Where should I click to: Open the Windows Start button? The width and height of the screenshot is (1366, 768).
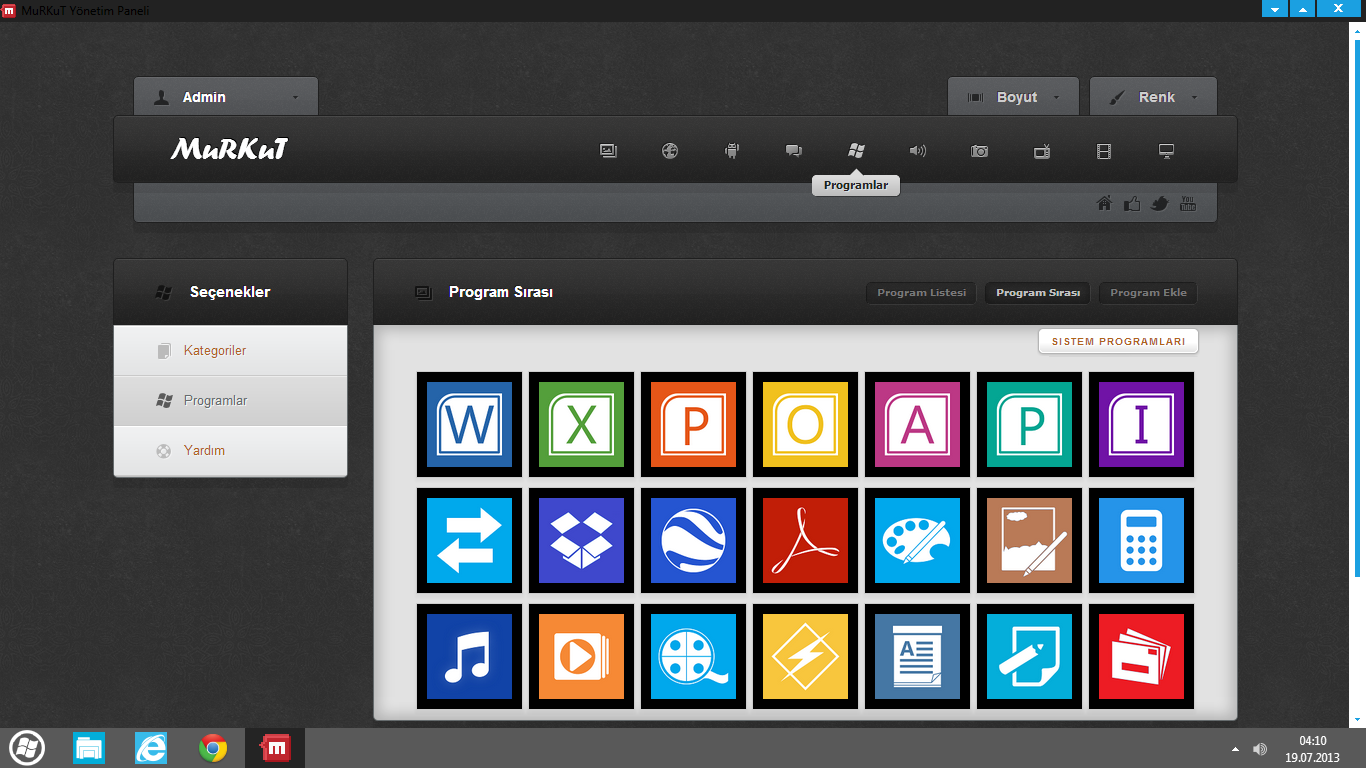[27, 748]
